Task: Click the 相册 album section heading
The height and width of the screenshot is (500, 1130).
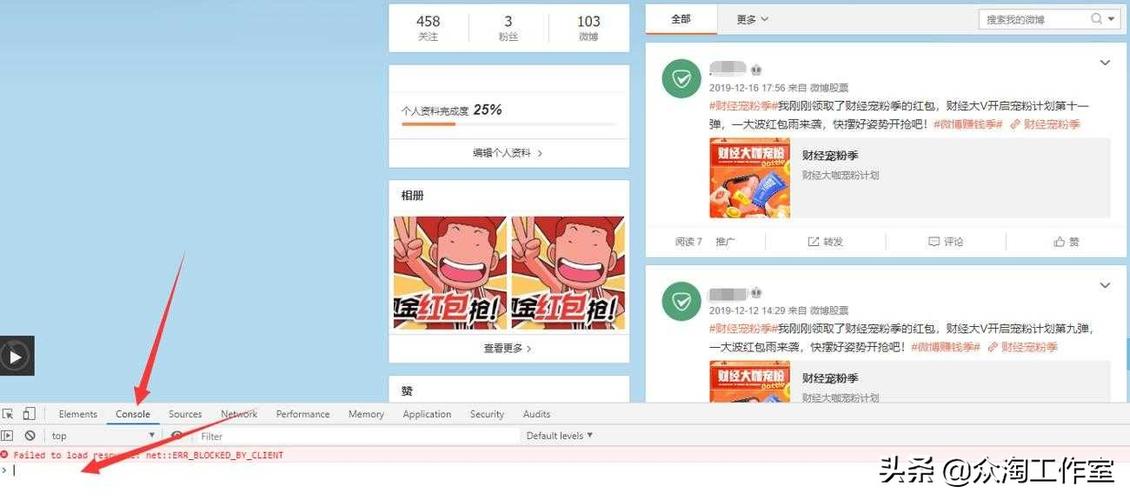Action: 412,196
